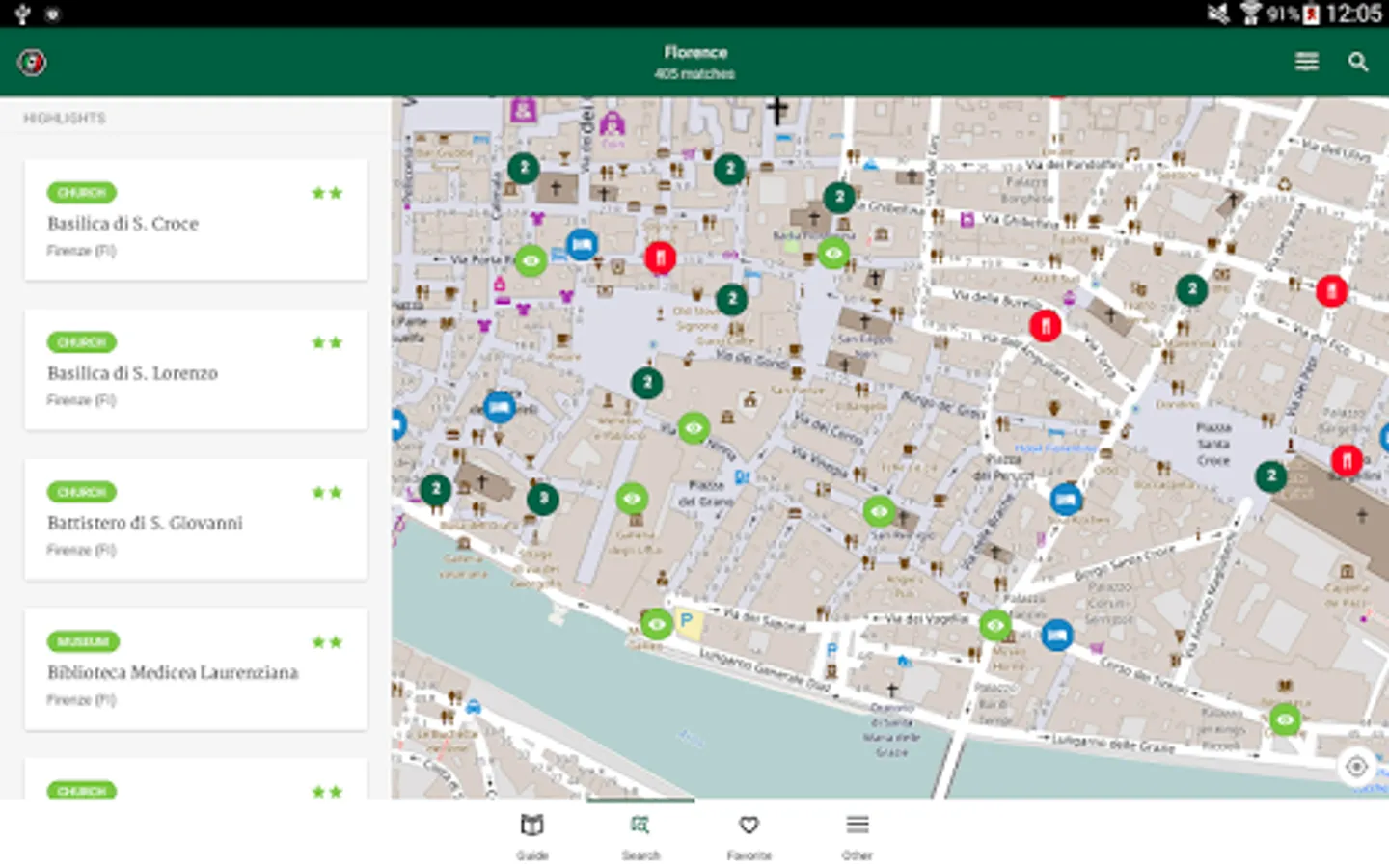Open the Other tab

point(858,836)
